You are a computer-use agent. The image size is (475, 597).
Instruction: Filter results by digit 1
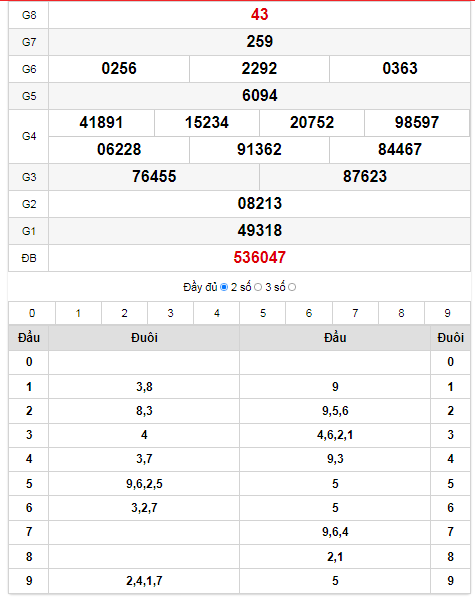[x=78, y=313]
